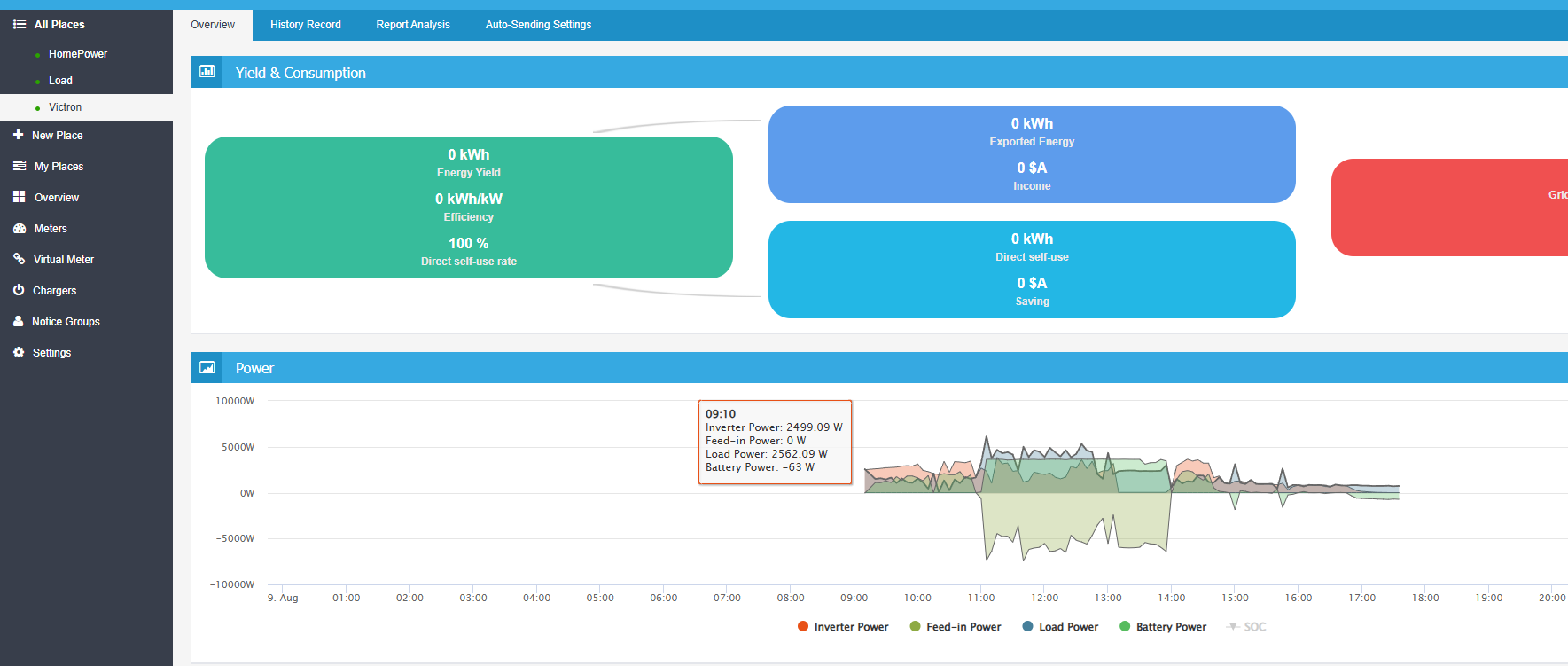Viewport: 1568px width, 666px height.
Task: Toggle Load Power series in legend
Action: coord(1060,626)
